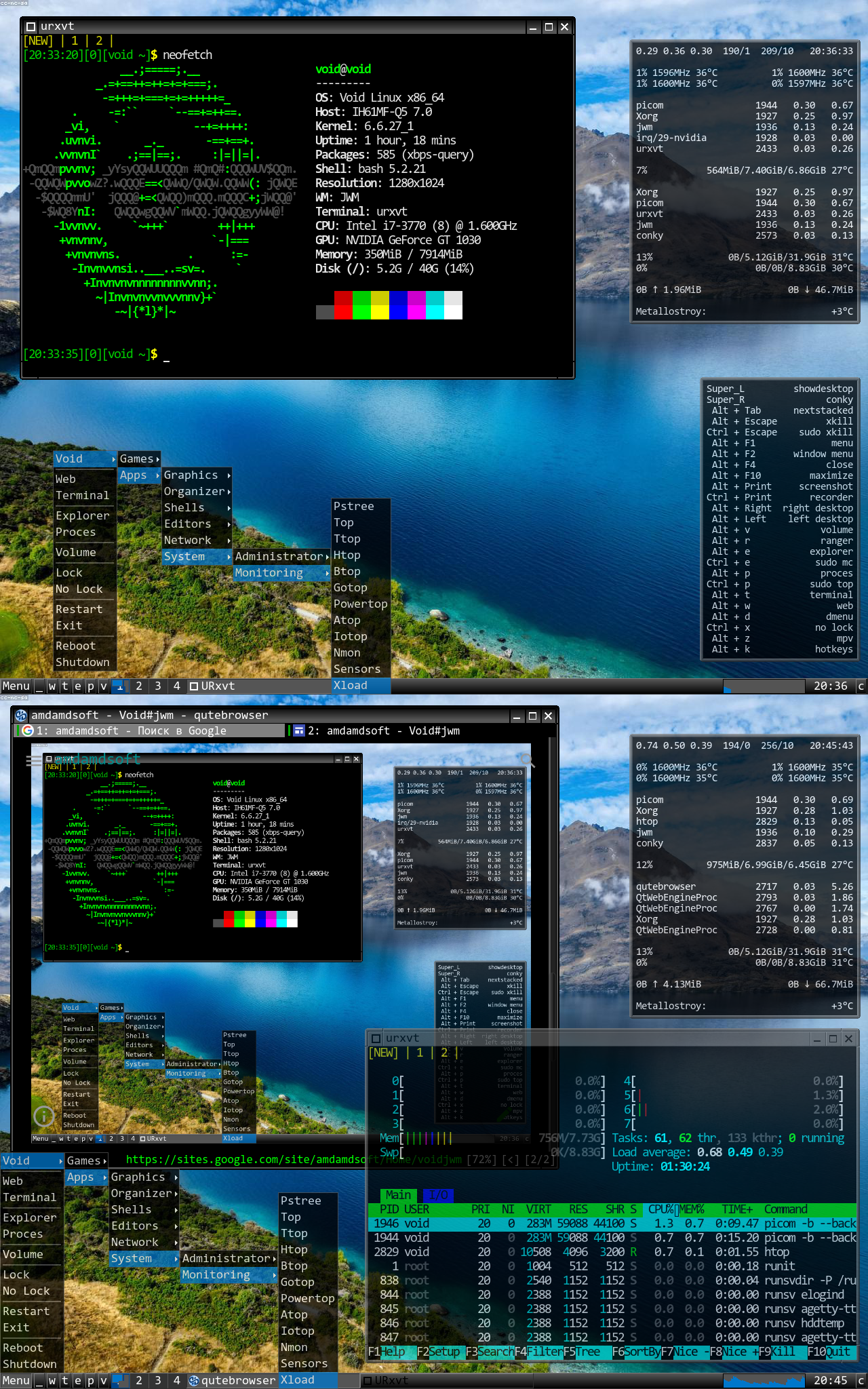This screenshot has width=868, height=1389.
Task: Click the blue color block in the large neofetch output
Action: (398, 305)
